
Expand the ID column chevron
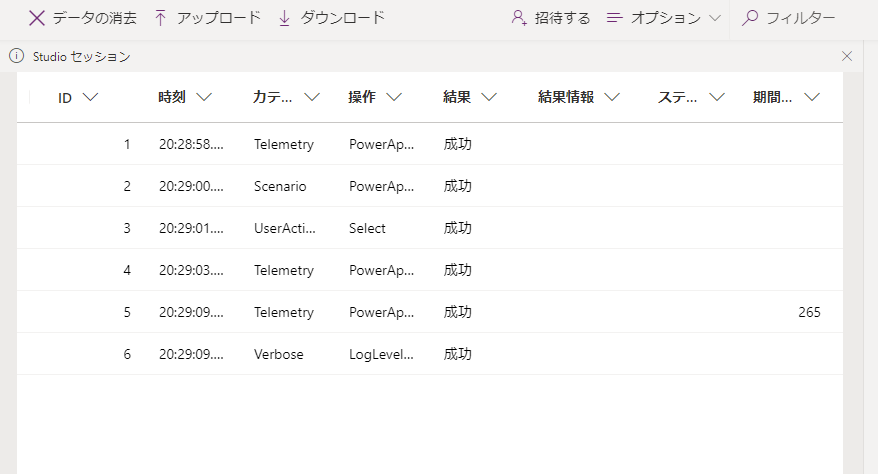[x=90, y=97]
